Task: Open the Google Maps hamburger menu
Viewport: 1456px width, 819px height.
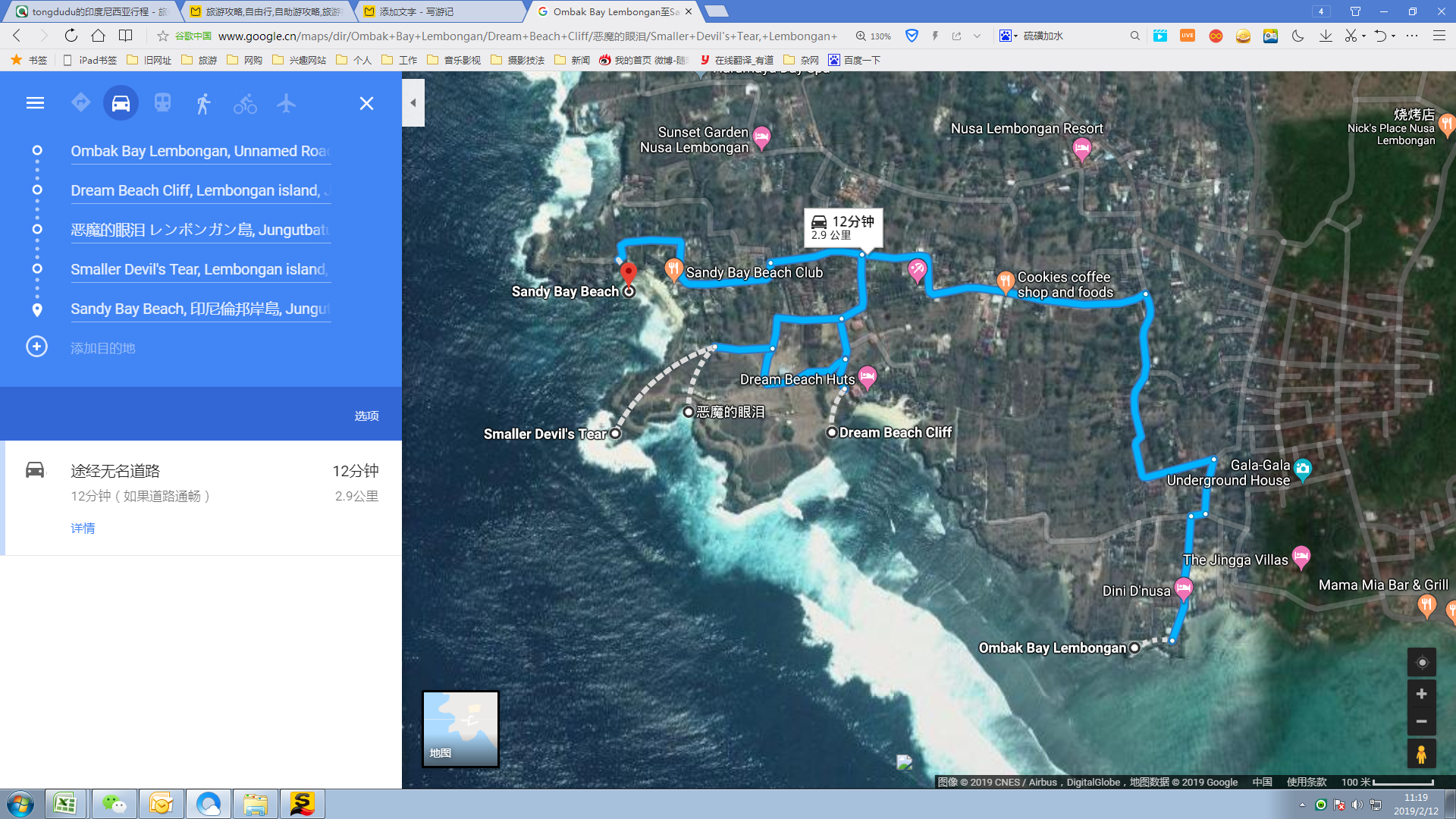Action: click(35, 103)
